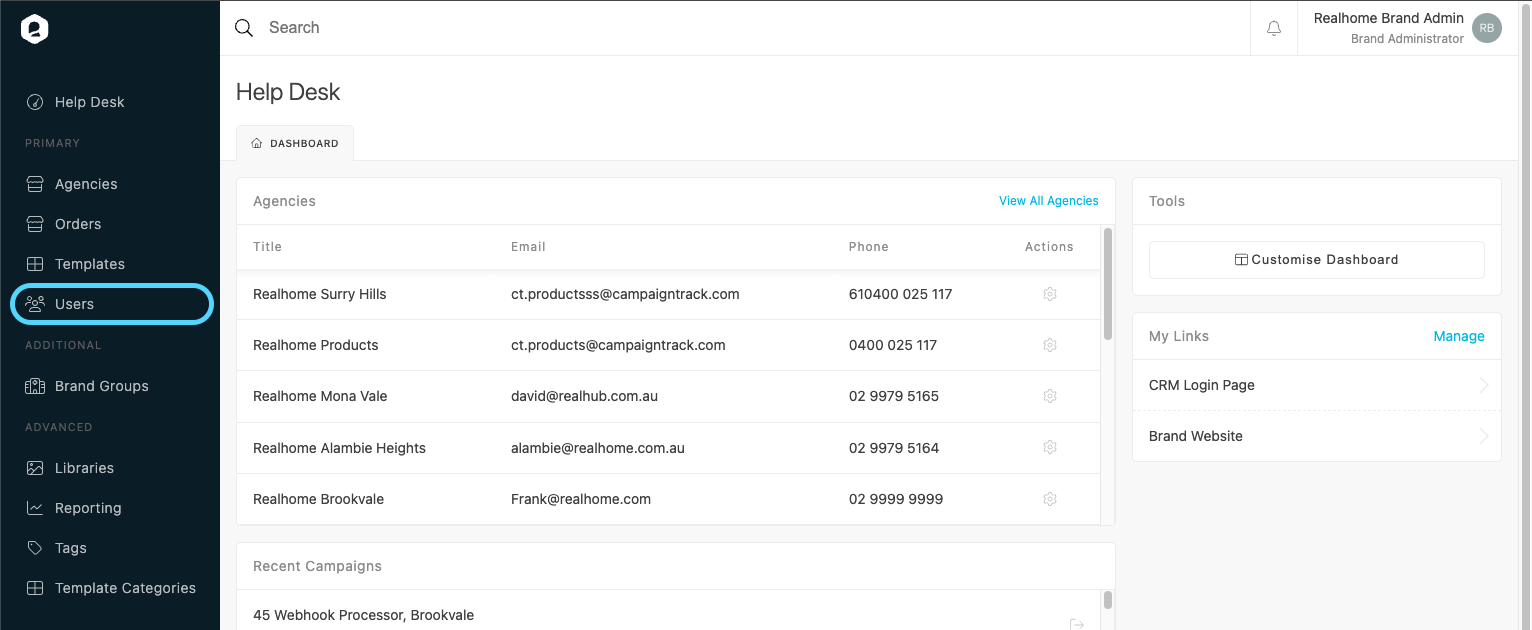This screenshot has height=630, width=1532.
Task: Select the Realhome Surry Hills row title
Action: [320, 294]
